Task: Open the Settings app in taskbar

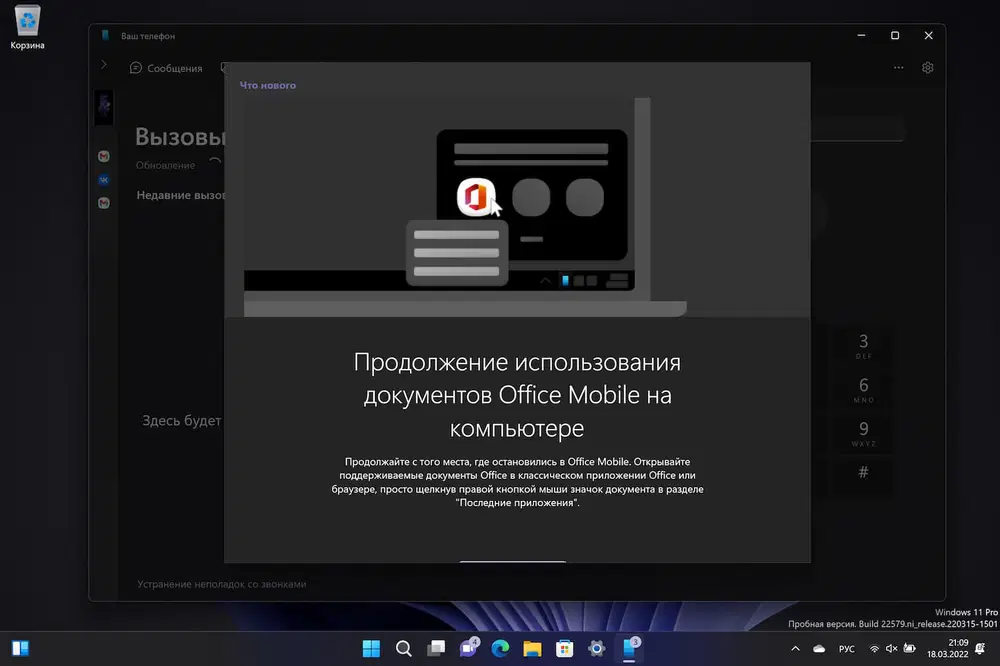Action: [x=596, y=649]
